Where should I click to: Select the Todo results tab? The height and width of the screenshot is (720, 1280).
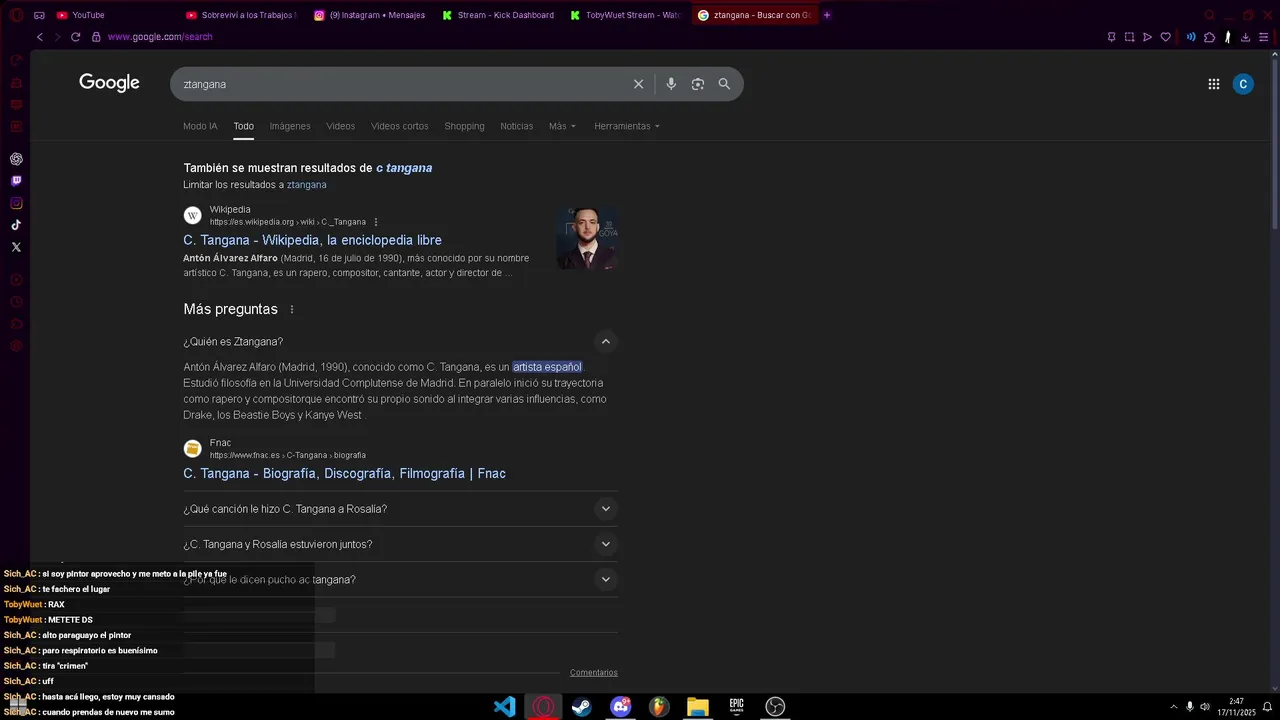click(x=244, y=126)
